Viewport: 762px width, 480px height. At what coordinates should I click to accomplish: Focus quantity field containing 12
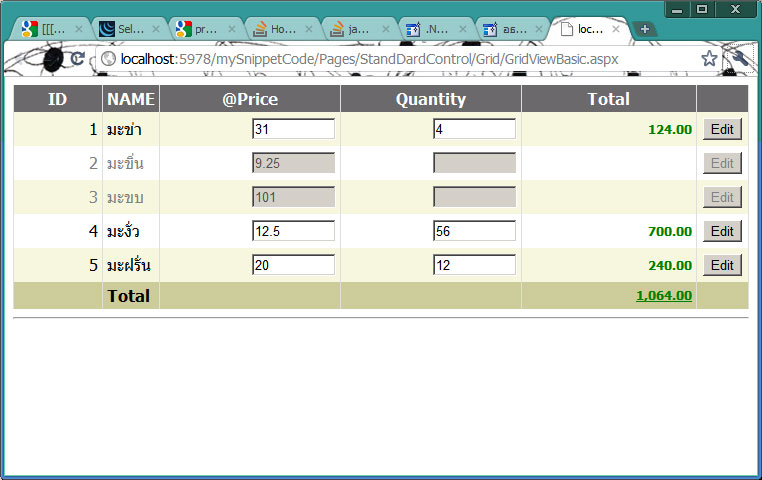[474, 265]
